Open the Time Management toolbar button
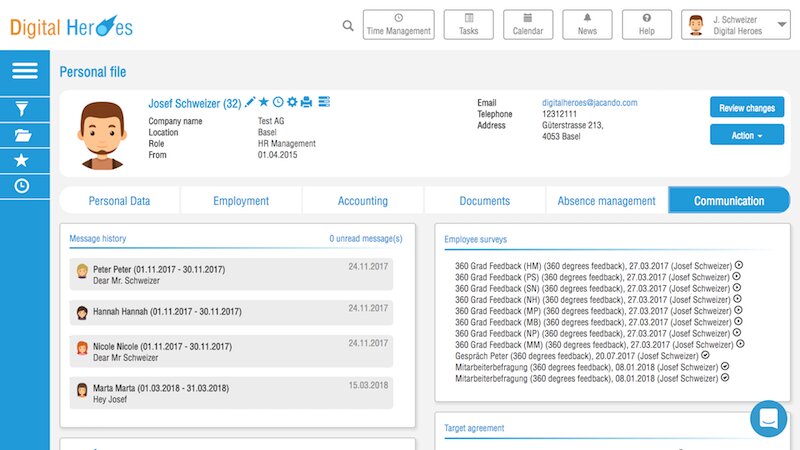The image size is (800, 450). click(x=398, y=25)
